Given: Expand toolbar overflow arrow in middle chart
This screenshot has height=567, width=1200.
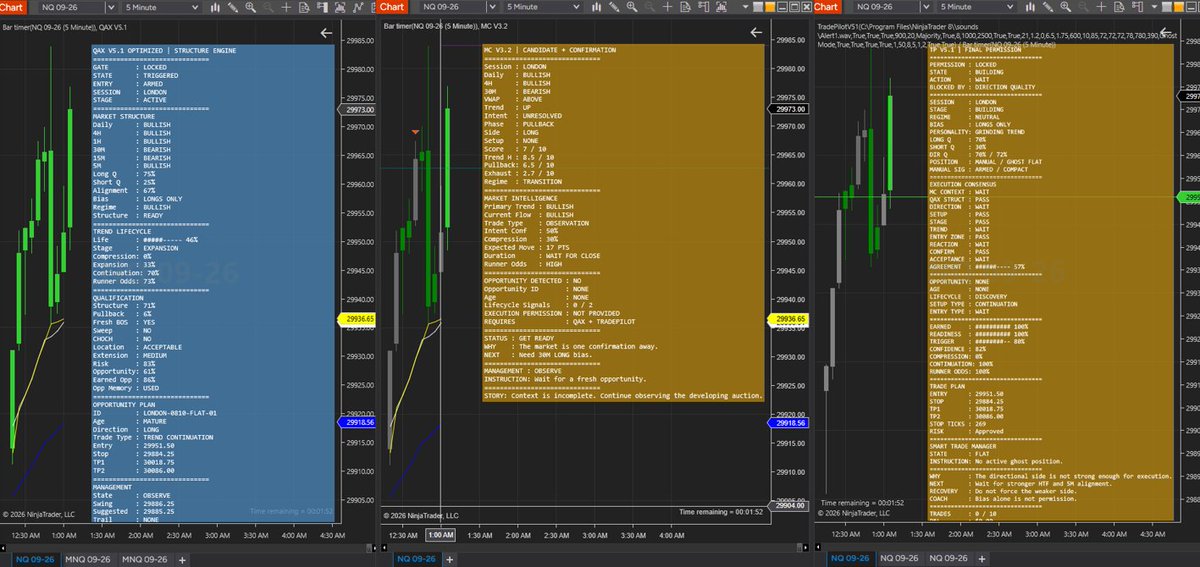Looking at the screenshot, I should pyautogui.click(x=746, y=7).
